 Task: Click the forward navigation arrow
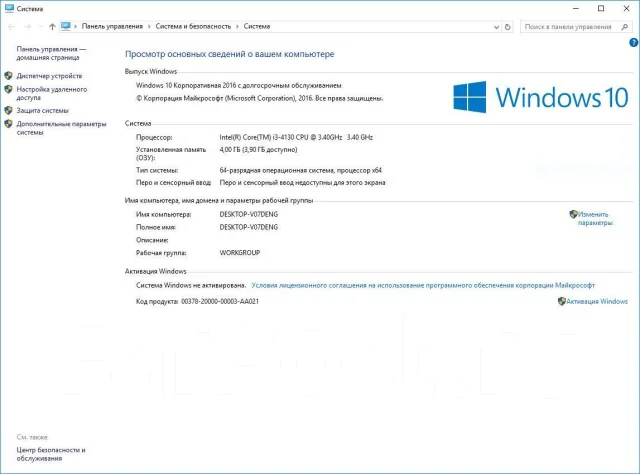[28, 27]
